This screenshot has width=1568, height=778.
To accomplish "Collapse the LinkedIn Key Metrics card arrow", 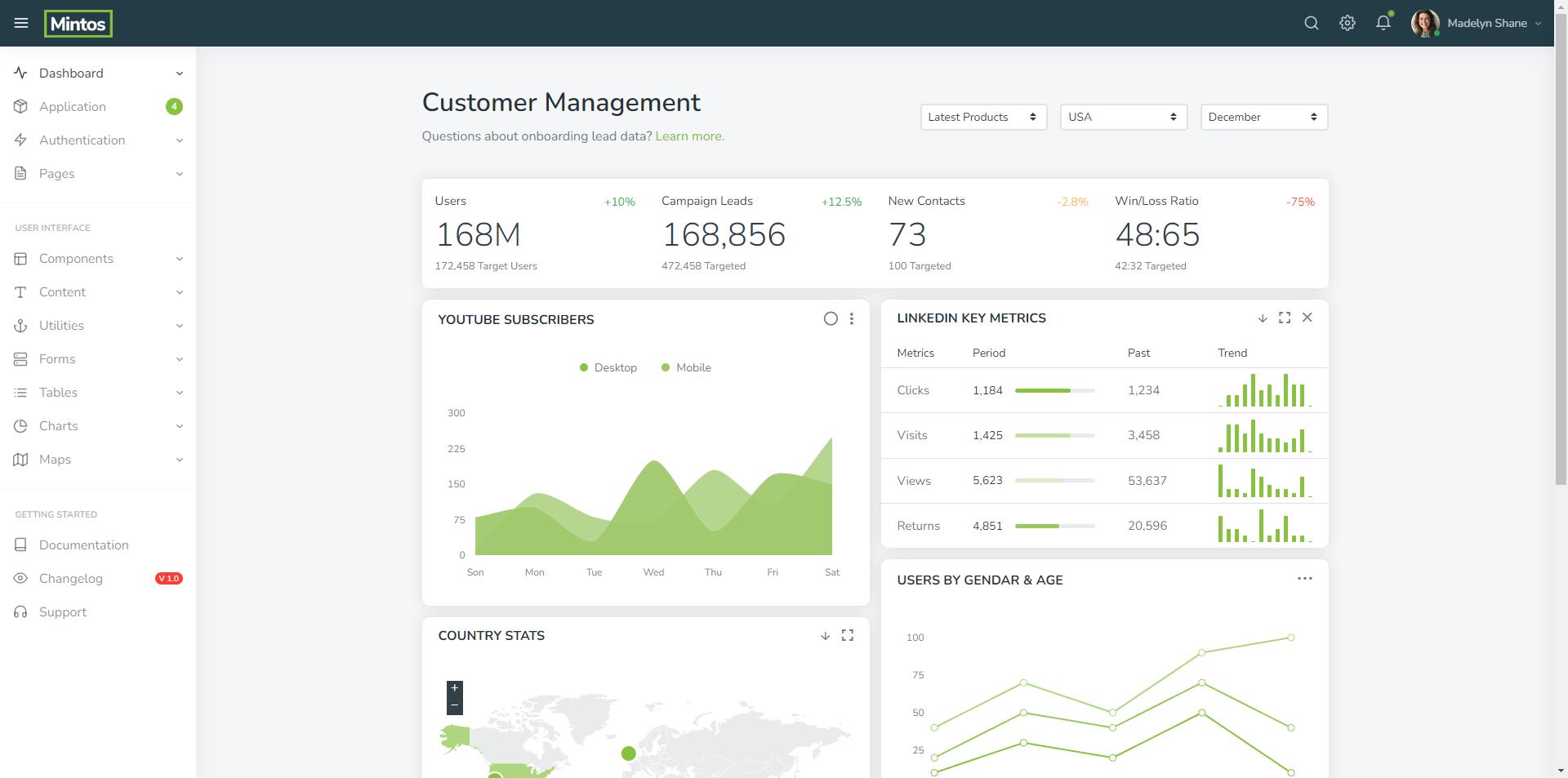I will (1263, 318).
